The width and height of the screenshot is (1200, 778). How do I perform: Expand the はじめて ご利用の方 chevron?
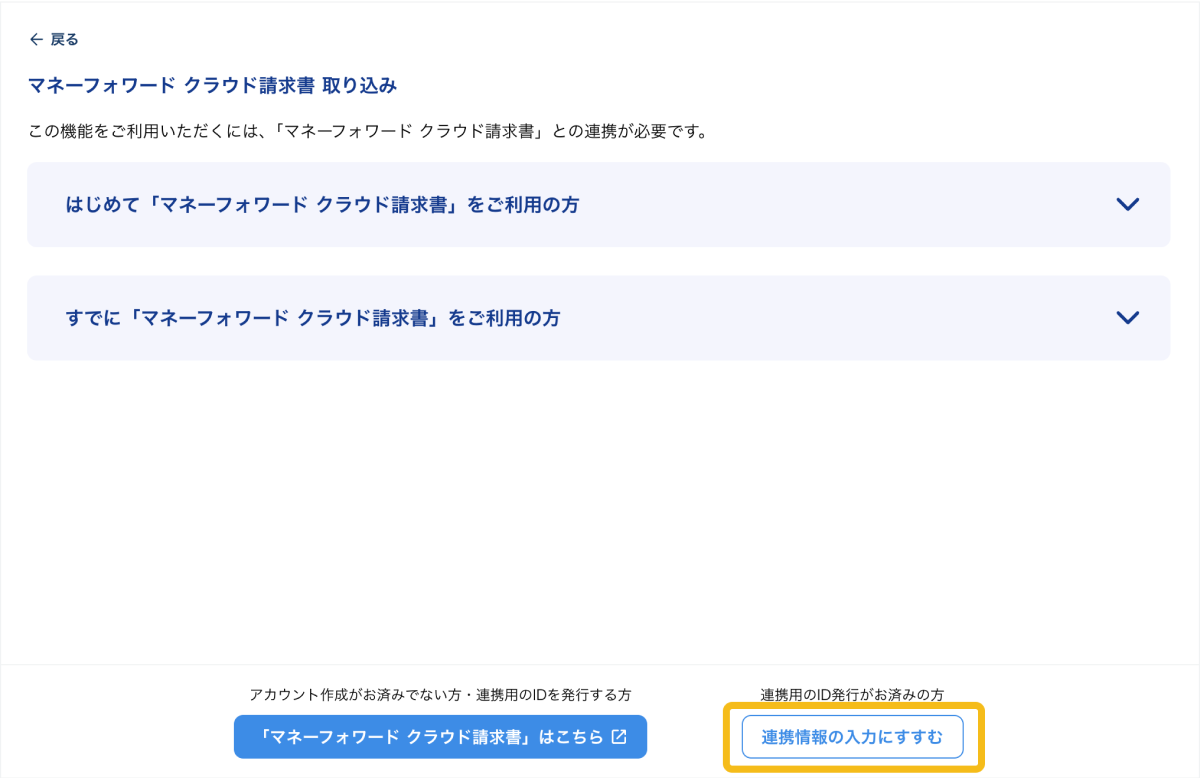1127,204
